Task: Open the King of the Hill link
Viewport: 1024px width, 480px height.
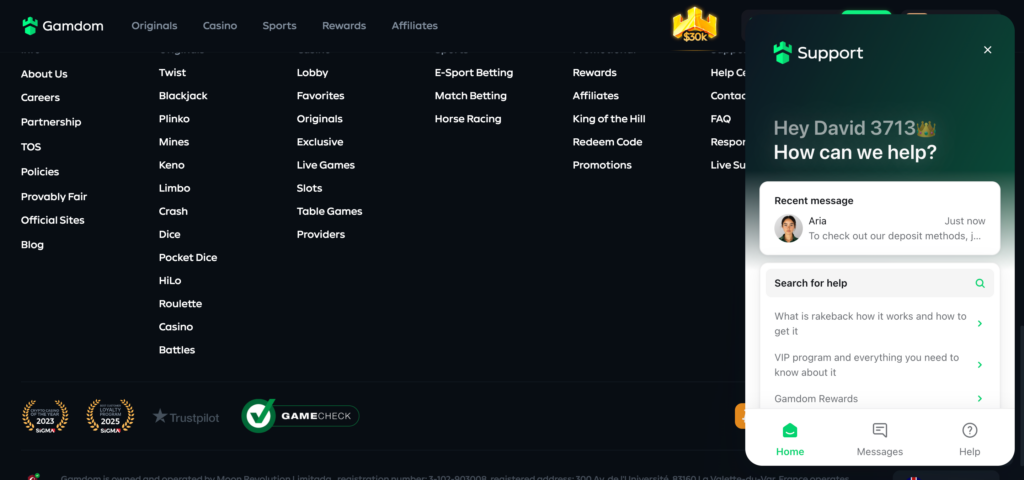Action: coord(609,119)
